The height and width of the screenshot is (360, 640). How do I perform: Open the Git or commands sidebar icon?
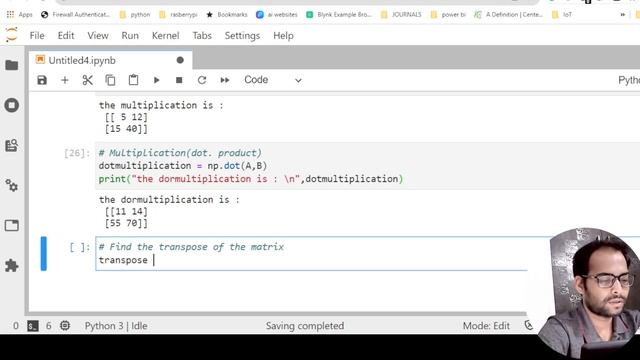[x=12, y=145]
